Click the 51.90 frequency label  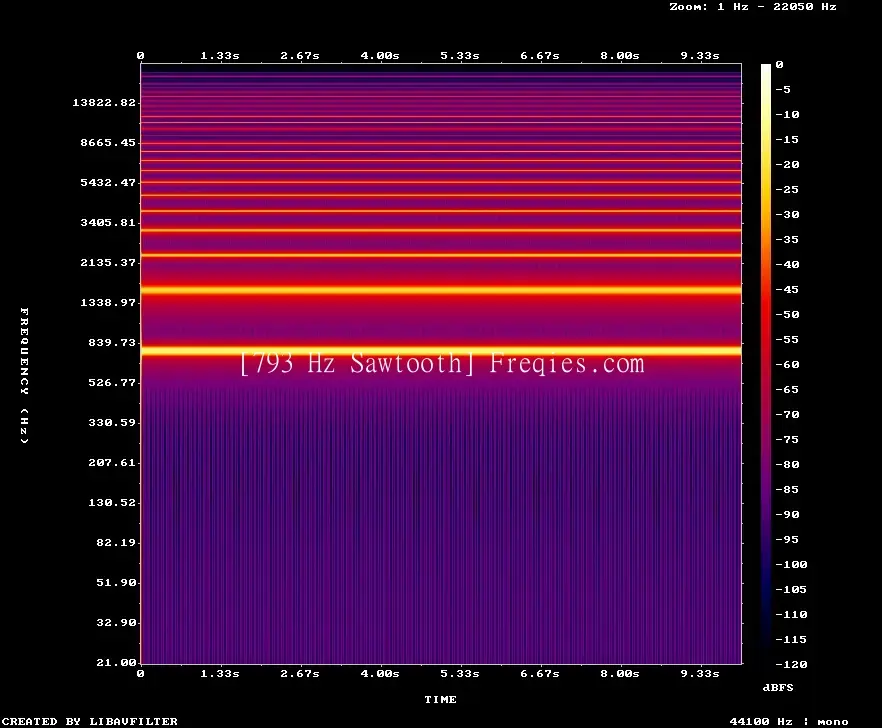tap(116, 582)
